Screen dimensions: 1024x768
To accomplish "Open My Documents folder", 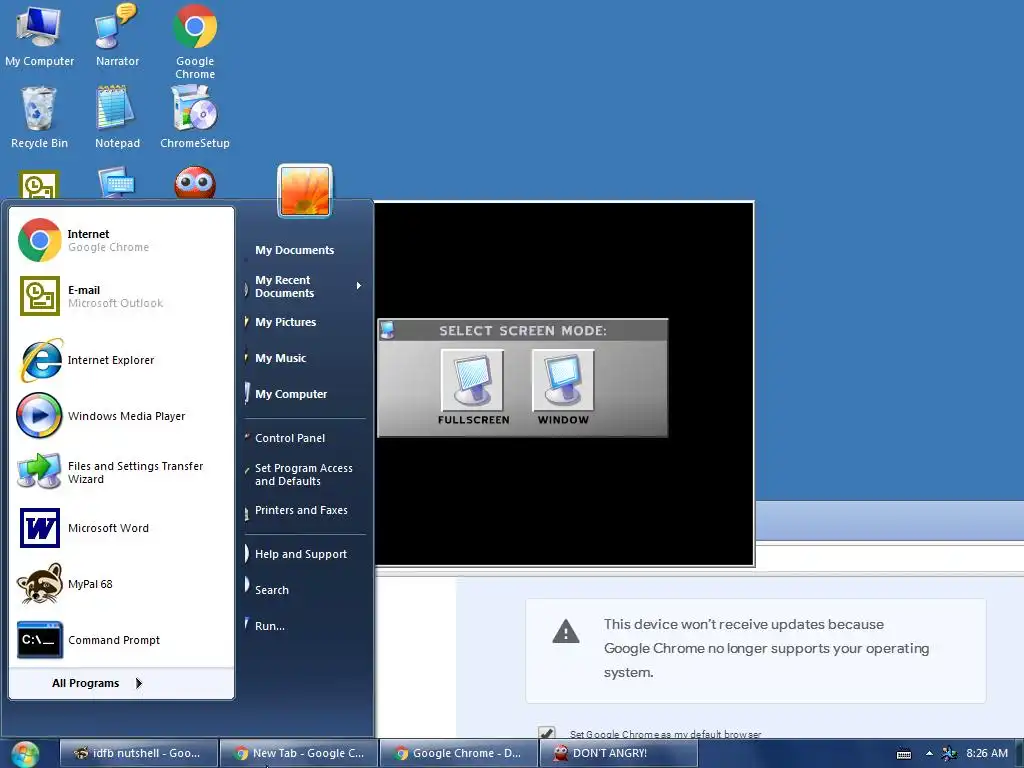I will 294,250.
